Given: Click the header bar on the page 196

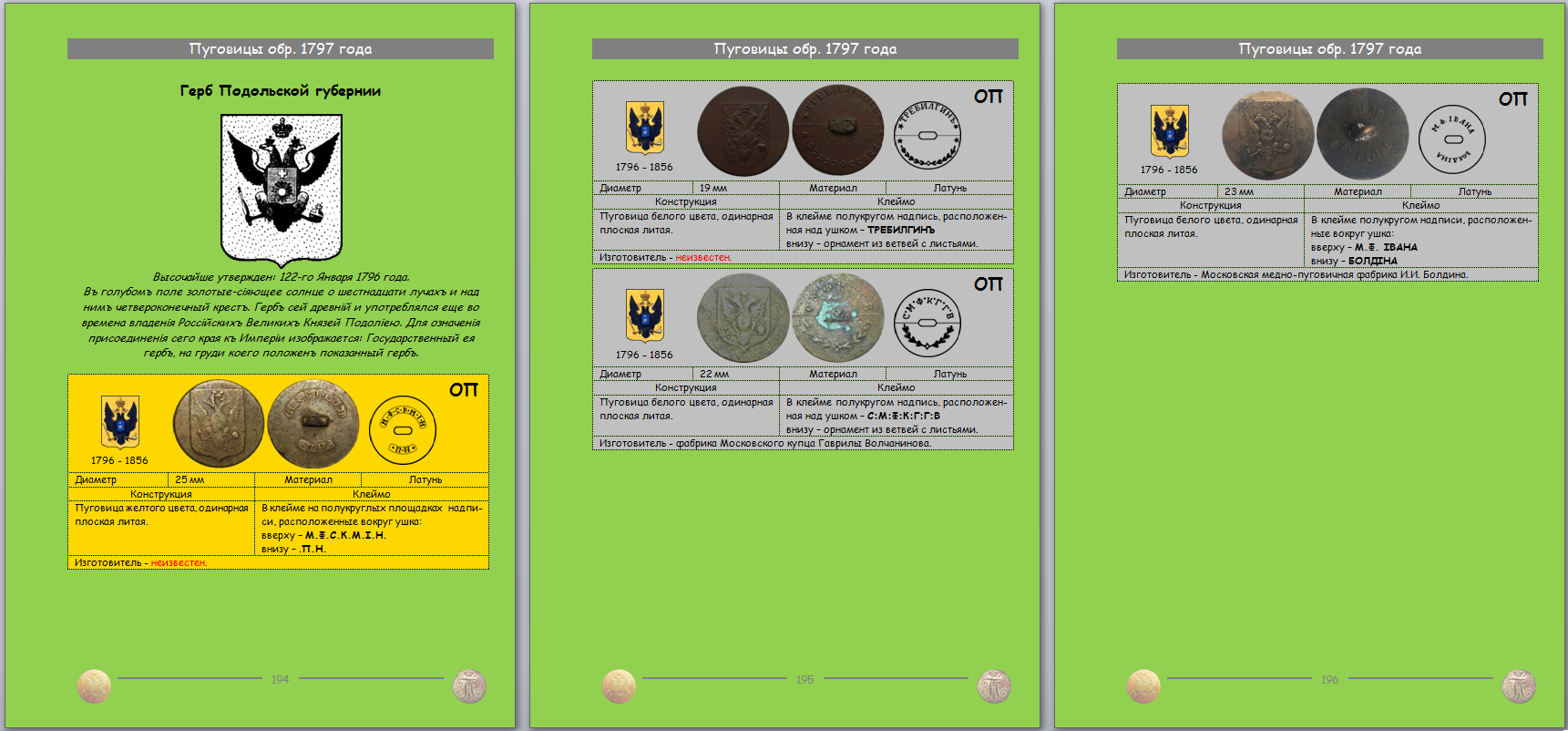Looking at the screenshot, I should coord(1329,49).
